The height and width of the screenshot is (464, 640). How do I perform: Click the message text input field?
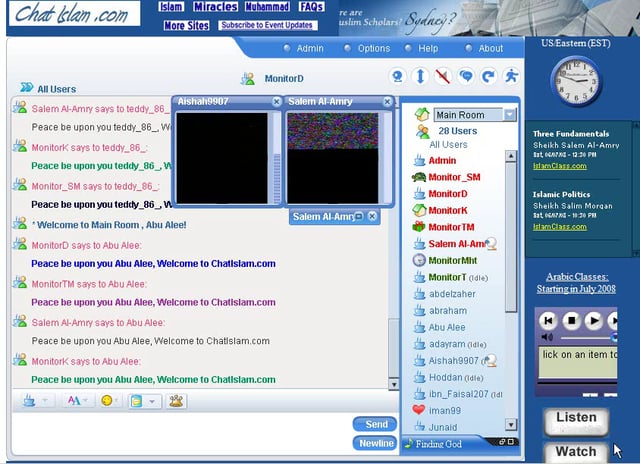click(x=182, y=433)
